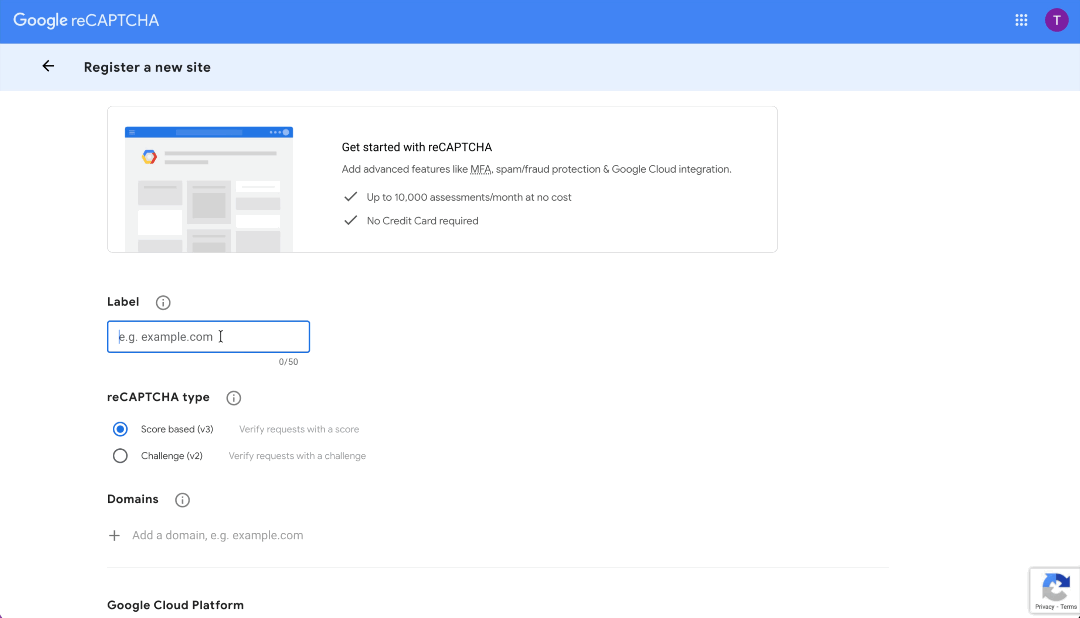Click the reCAPTCHA promo illustration thumbnail
1080x618 pixels.
[208, 188]
